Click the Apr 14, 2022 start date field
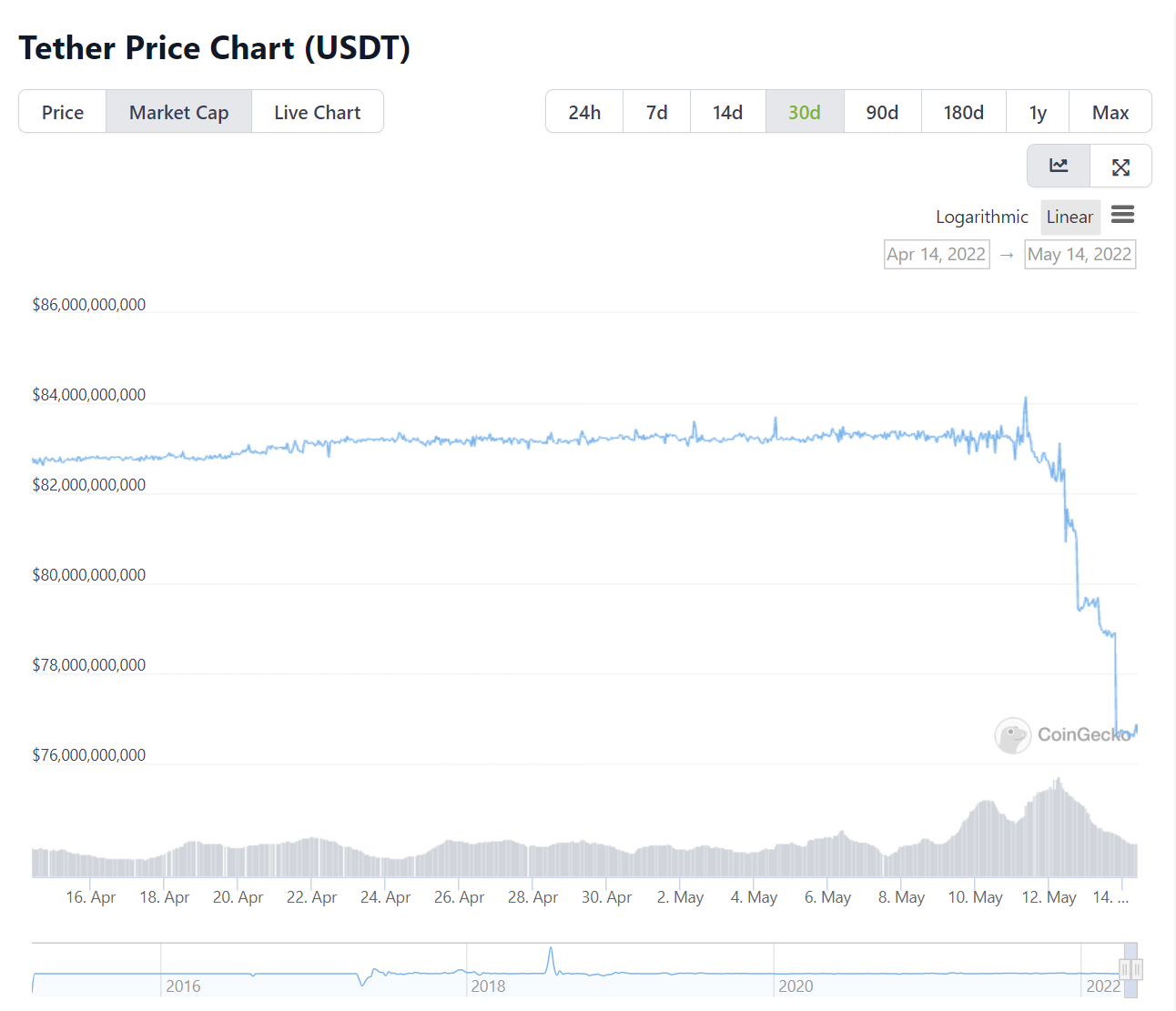The height and width of the screenshot is (1011, 1176). tap(937, 254)
